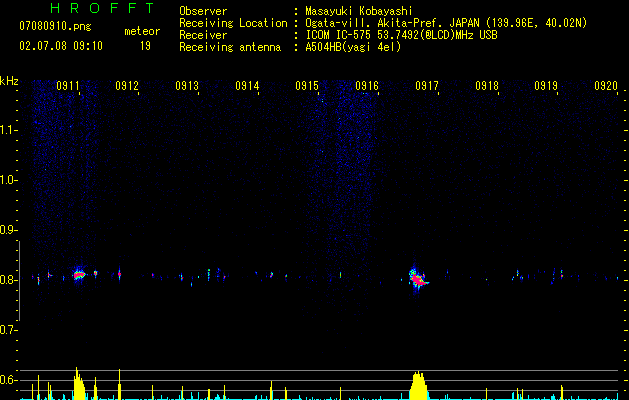
Task: Click the bright meteor echo near 0911
Action: [79, 275]
